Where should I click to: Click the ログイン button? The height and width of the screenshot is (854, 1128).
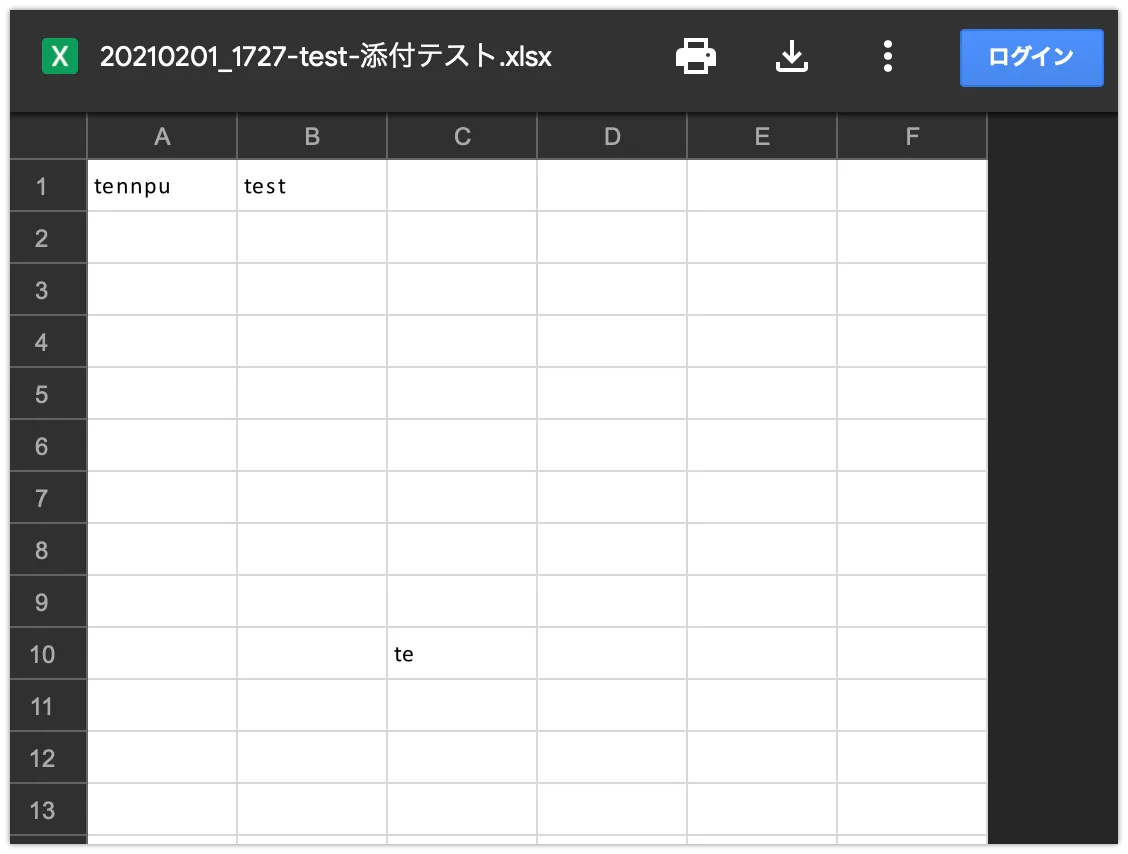(1031, 57)
